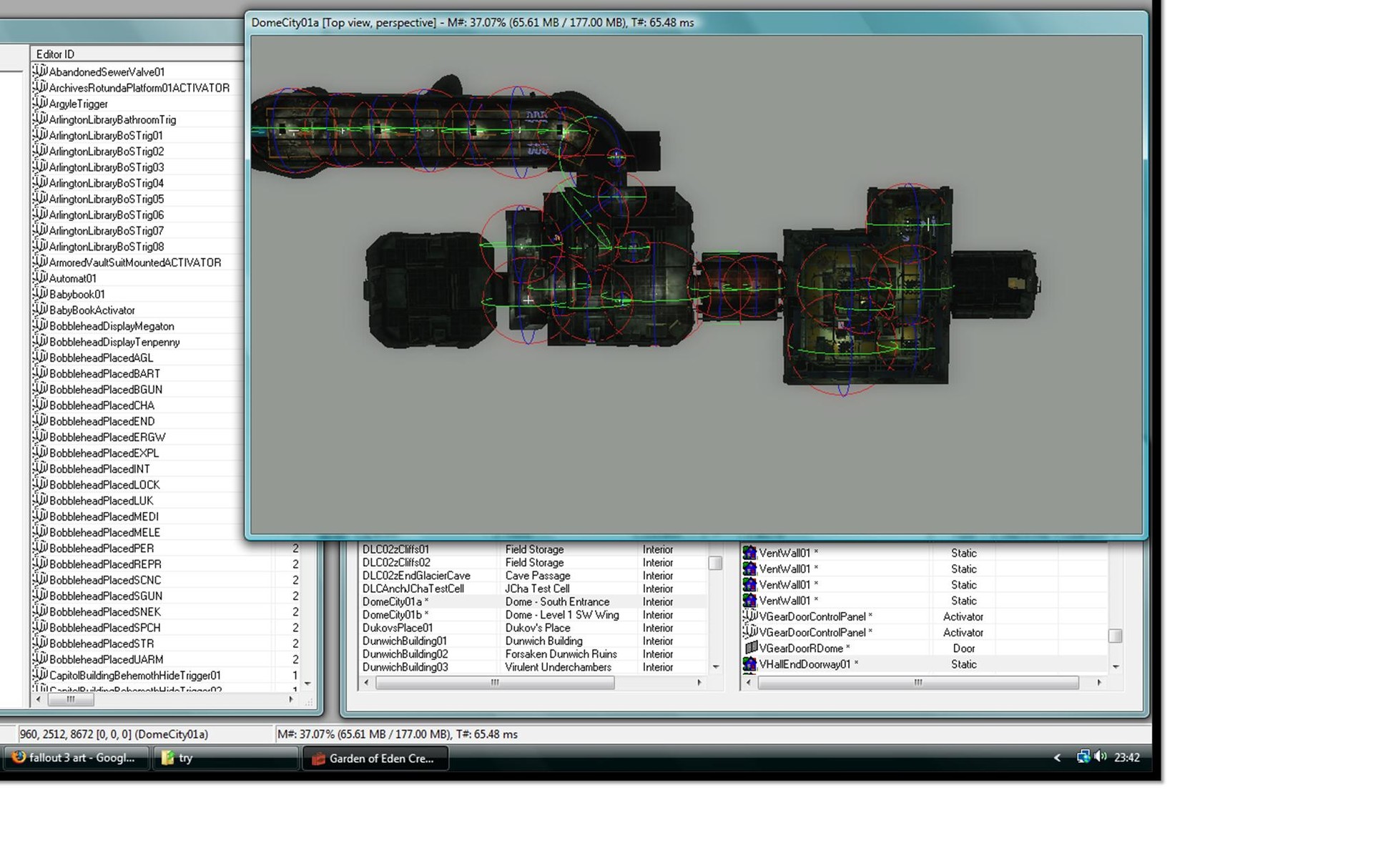The height and width of the screenshot is (868, 1373).
Task: Click the Automat01 activator icon
Action: point(40,278)
